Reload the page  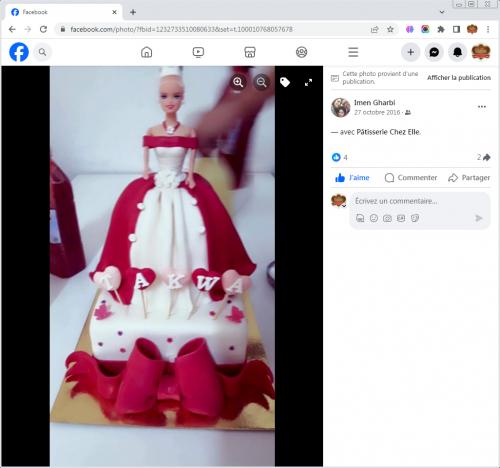43,29
